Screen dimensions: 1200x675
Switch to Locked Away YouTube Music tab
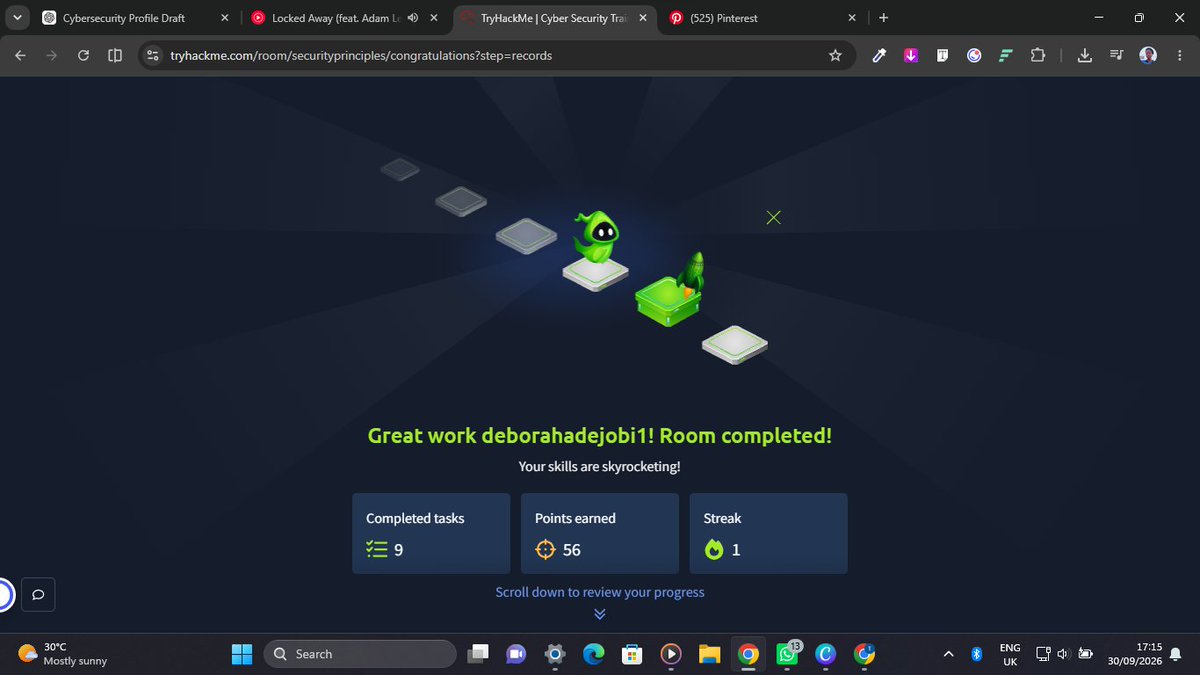click(x=335, y=18)
